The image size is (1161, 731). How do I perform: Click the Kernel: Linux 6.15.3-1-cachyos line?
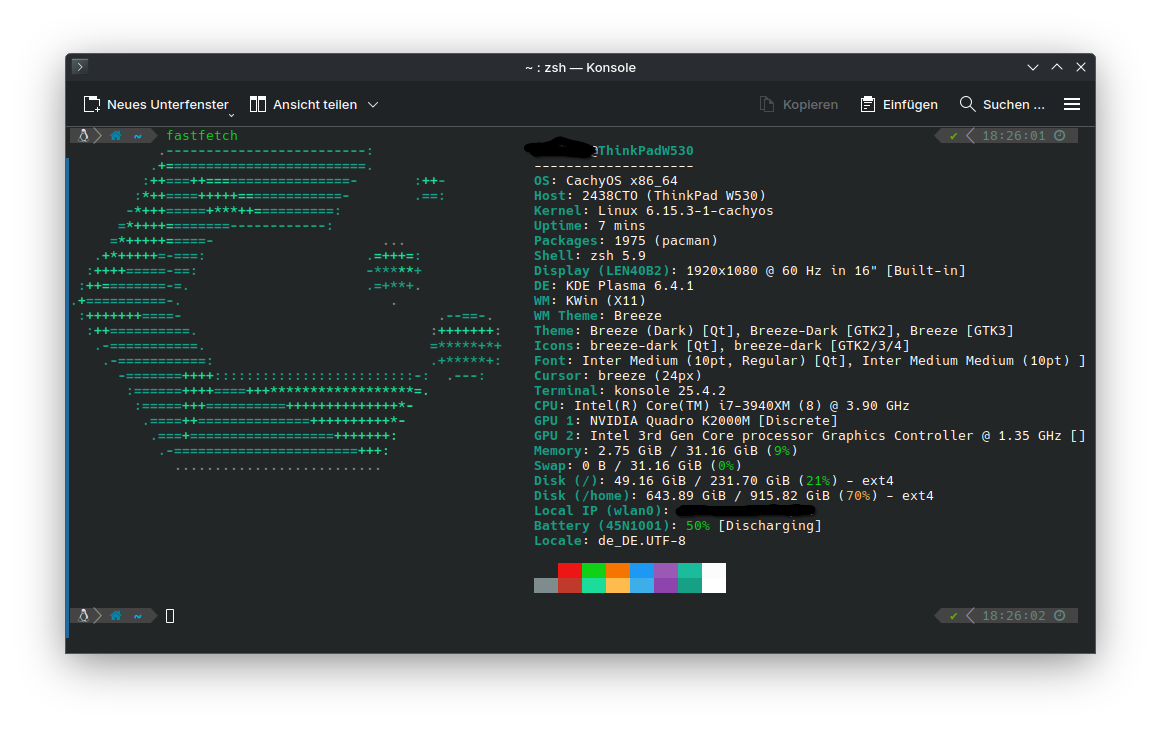coord(654,210)
